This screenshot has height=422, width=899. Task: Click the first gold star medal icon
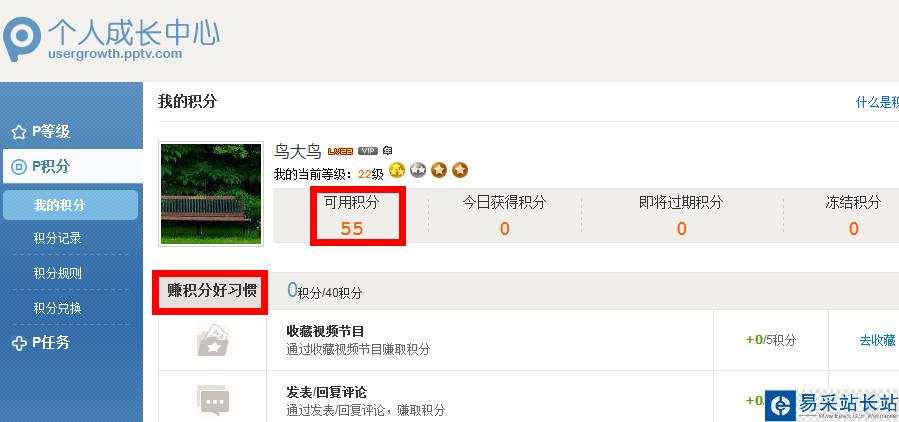point(397,170)
